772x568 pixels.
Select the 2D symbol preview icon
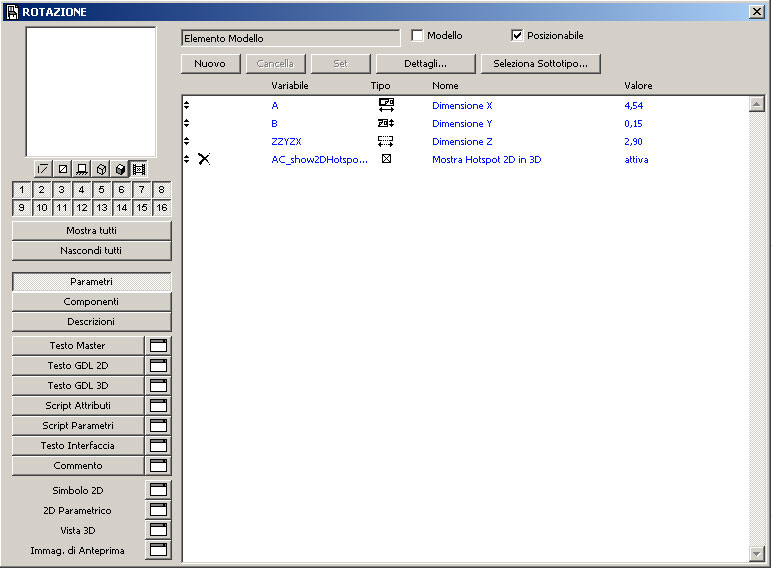click(x=44, y=169)
